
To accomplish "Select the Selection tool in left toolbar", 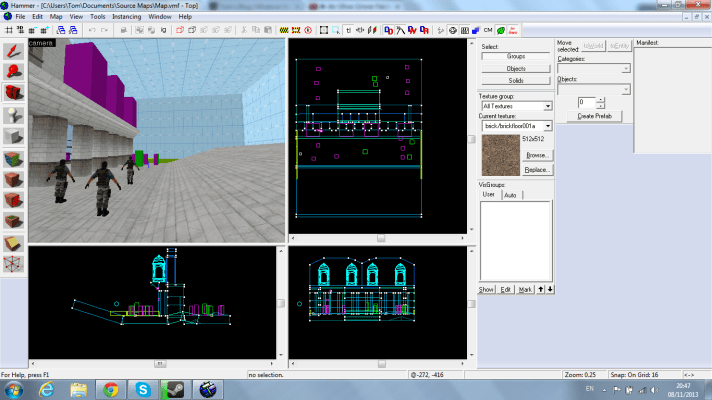I will point(14,49).
